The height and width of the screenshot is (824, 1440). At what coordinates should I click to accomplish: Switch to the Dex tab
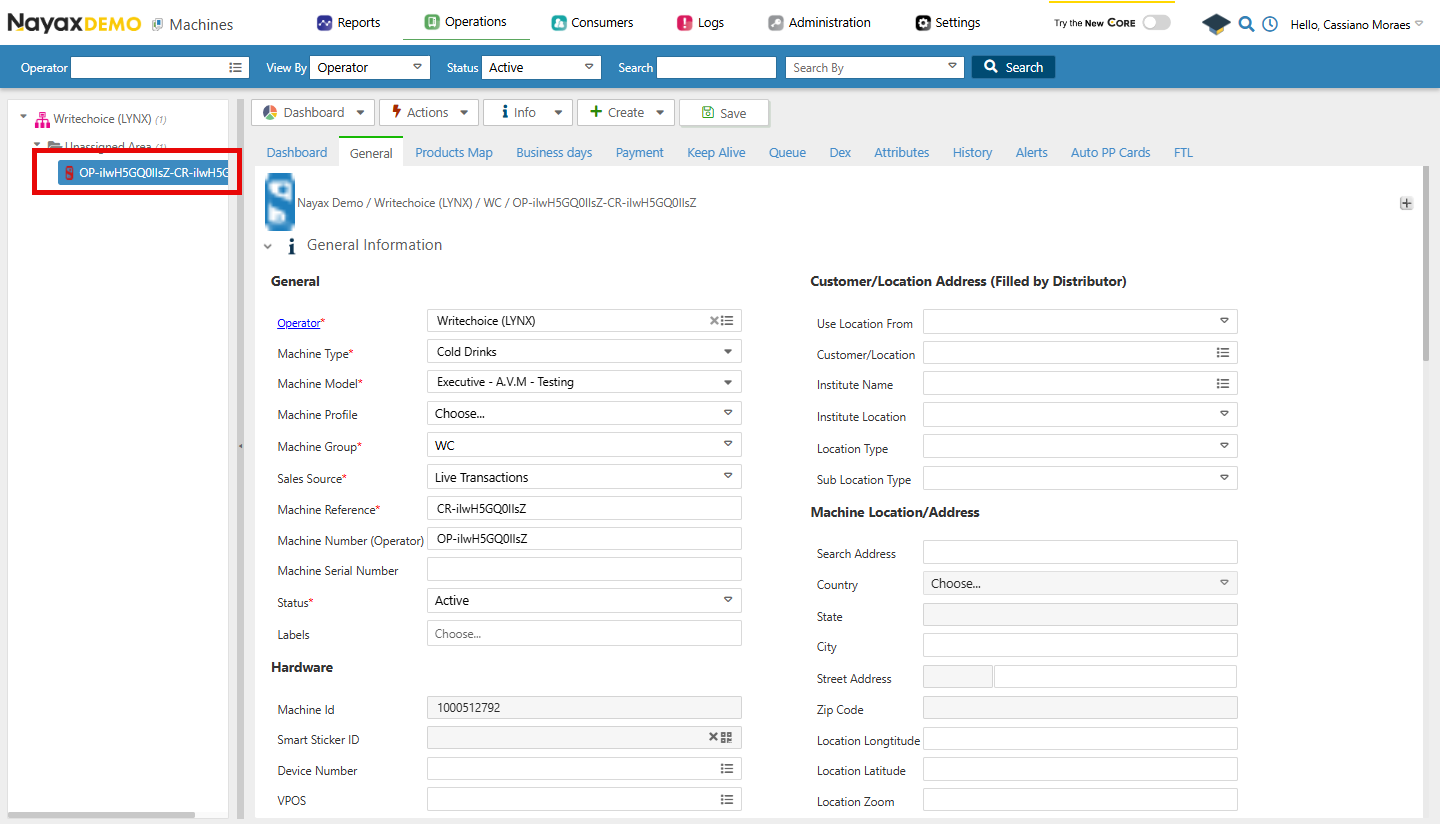840,152
